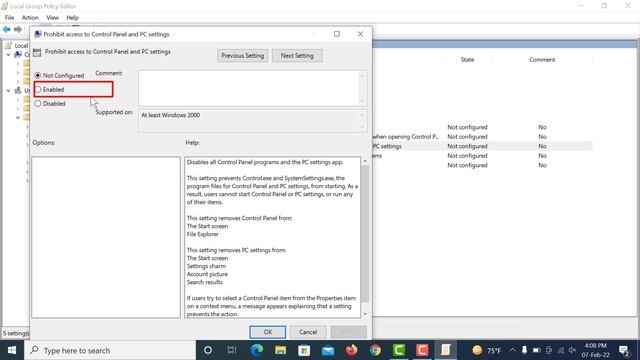Select the Enabled radio button
640x360 pixels.
pos(38,89)
